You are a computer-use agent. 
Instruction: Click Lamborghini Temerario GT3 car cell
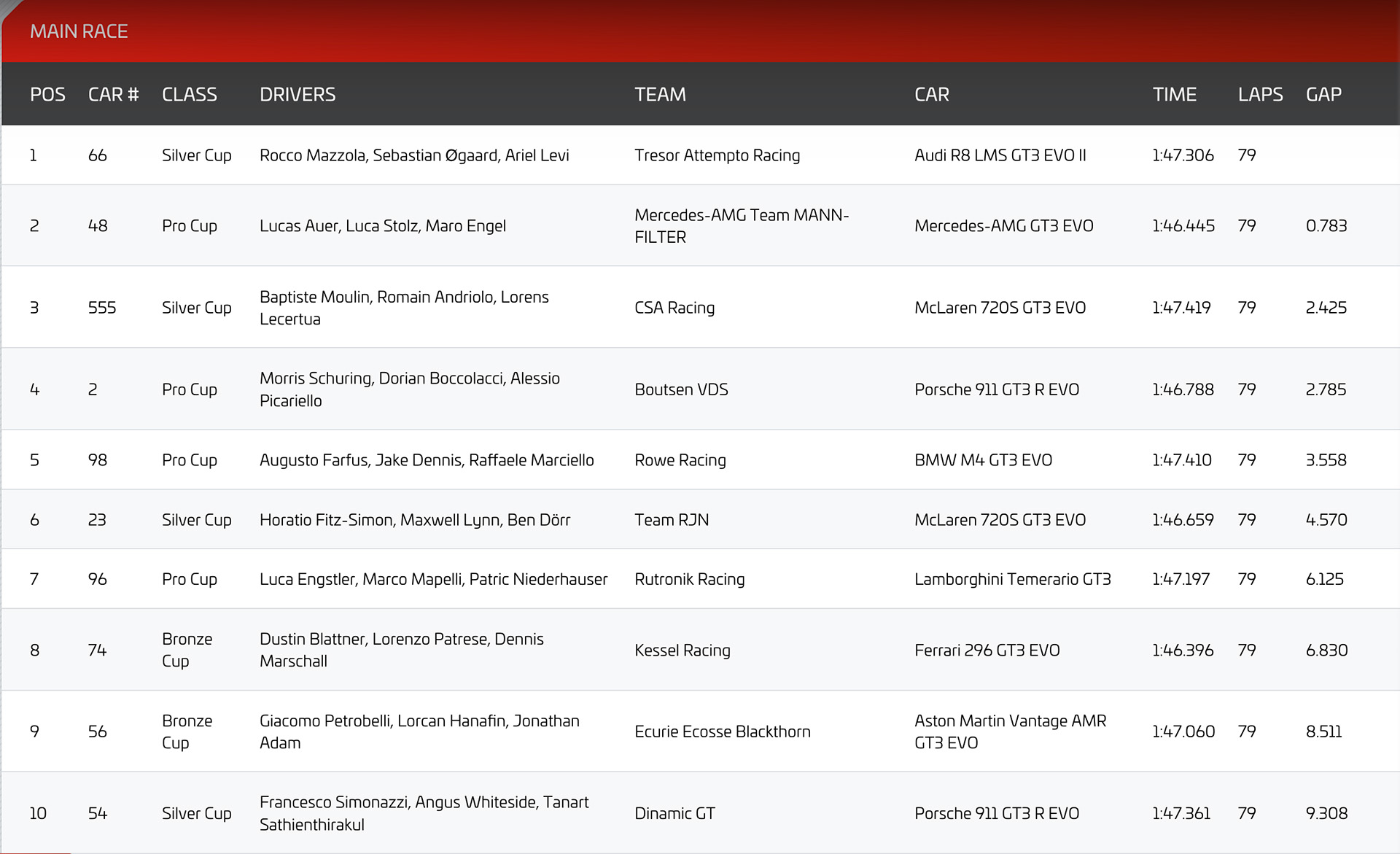tap(1013, 579)
